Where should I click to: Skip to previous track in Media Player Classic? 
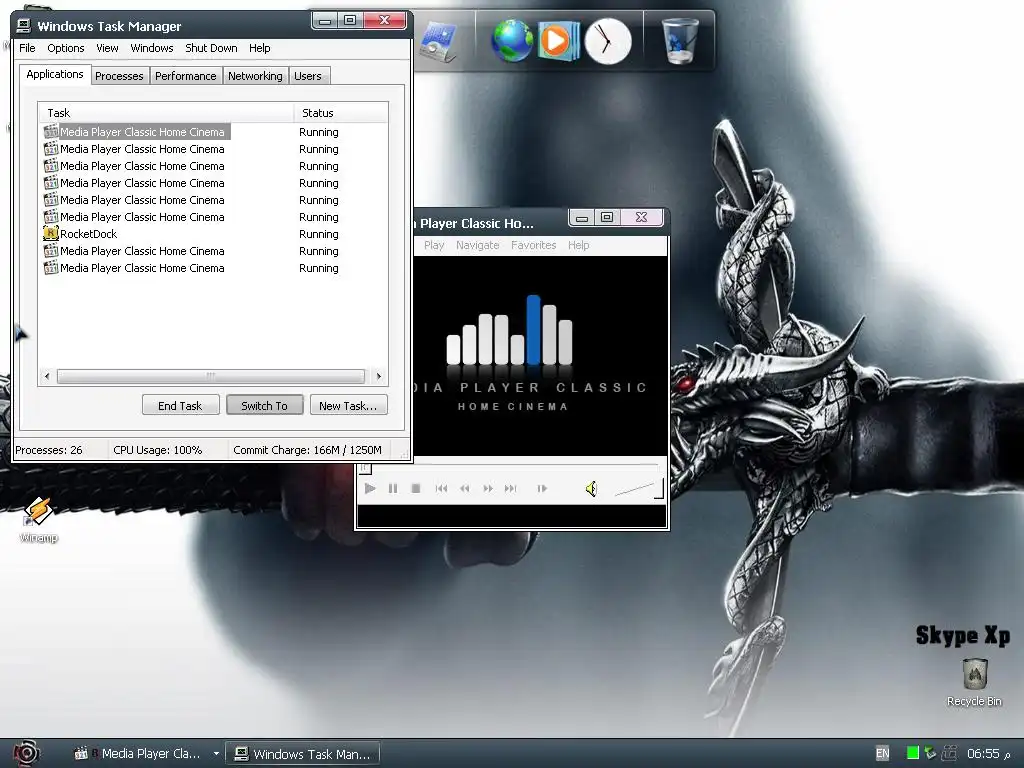click(441, 488)
